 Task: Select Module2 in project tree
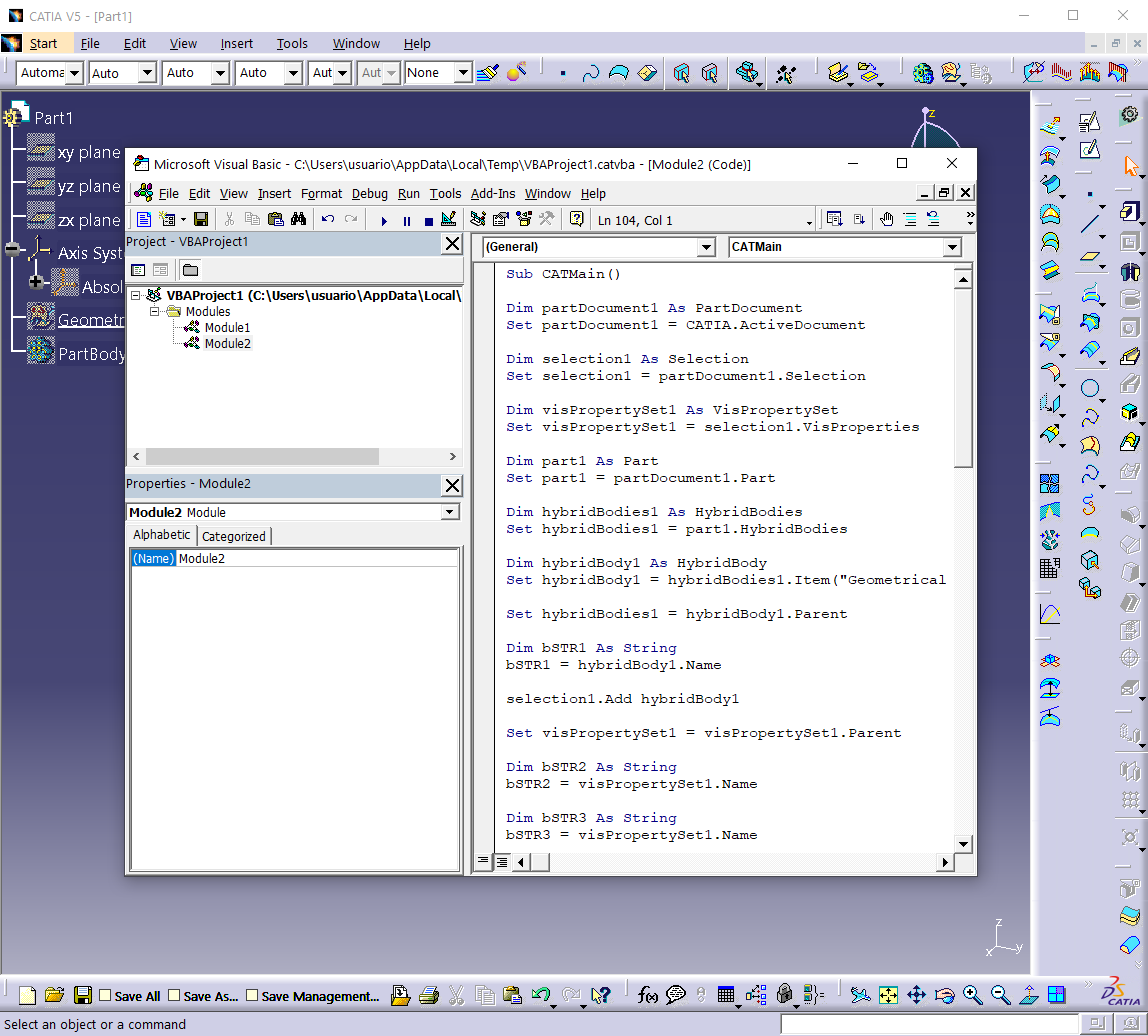pos(228,343)
